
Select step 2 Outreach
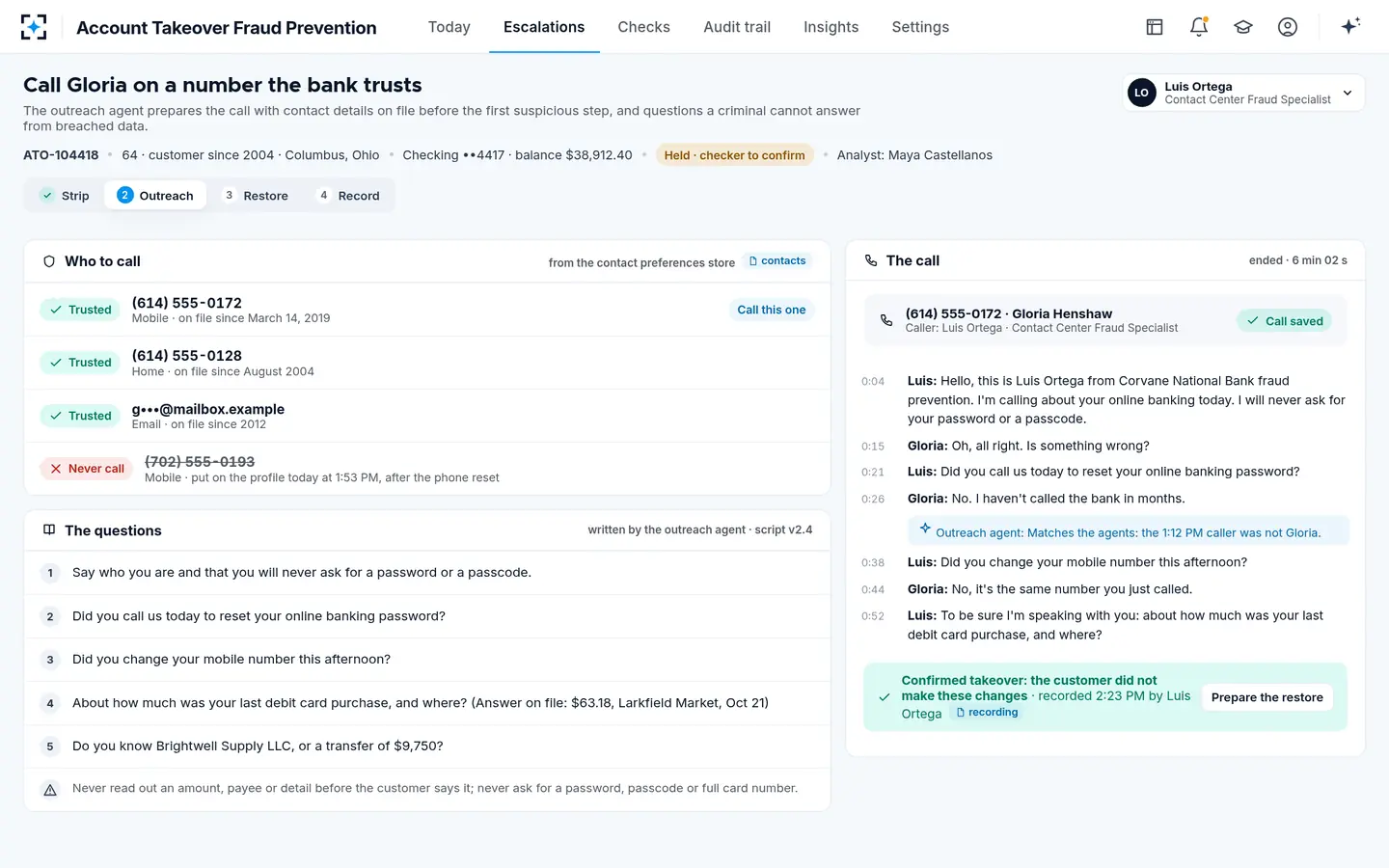click(155, 196)
